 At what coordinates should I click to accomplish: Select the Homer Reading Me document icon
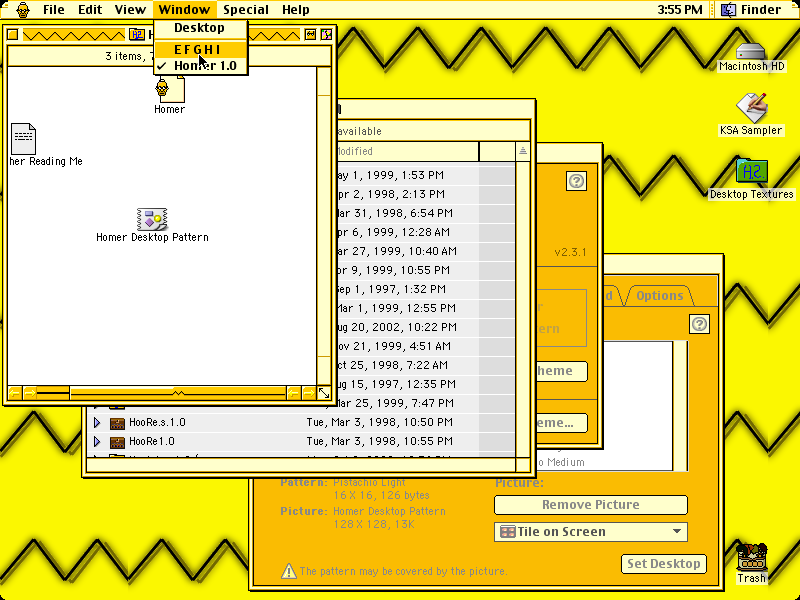(23, 139)
